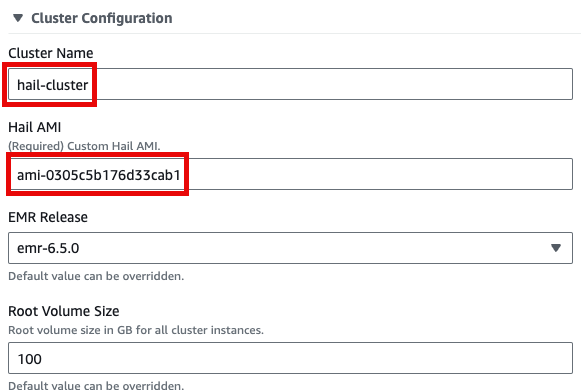
Task: Collapse the Cluster Configuration section triangle
Action: [x=18, y=18]
